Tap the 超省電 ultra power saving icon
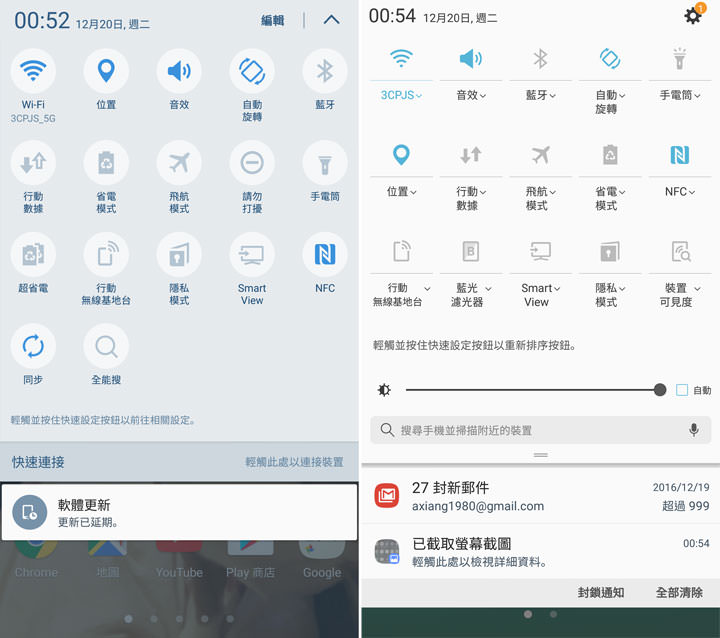This screenshot has height=638, width=720. (33, 254)
